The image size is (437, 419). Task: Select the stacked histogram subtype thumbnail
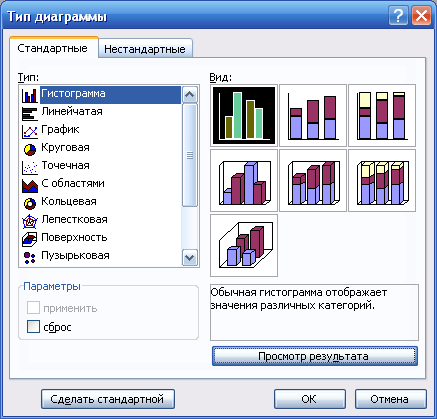click(313, 115)
